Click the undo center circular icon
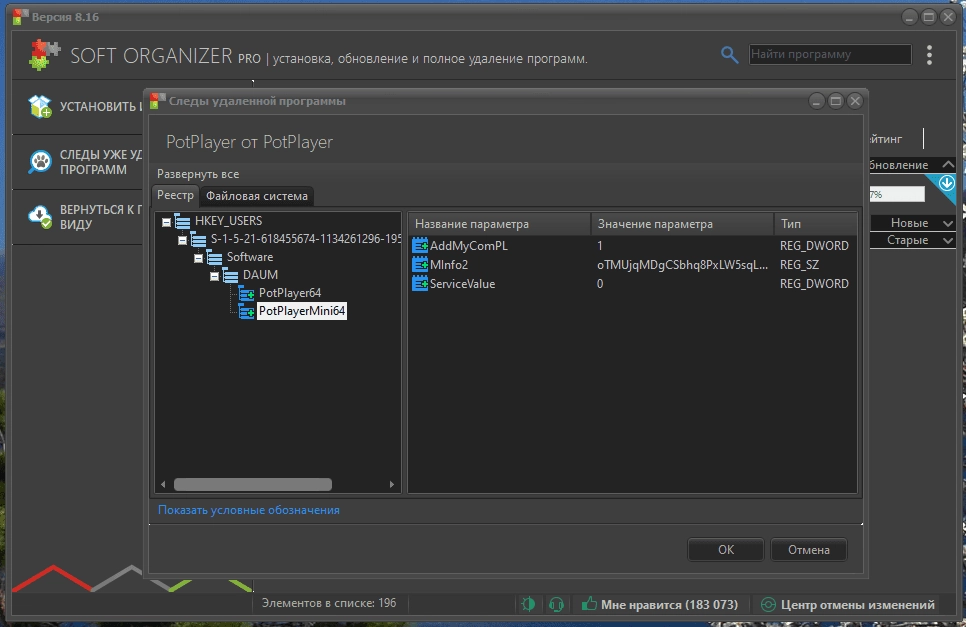966x627 pixels. (768, 605)
